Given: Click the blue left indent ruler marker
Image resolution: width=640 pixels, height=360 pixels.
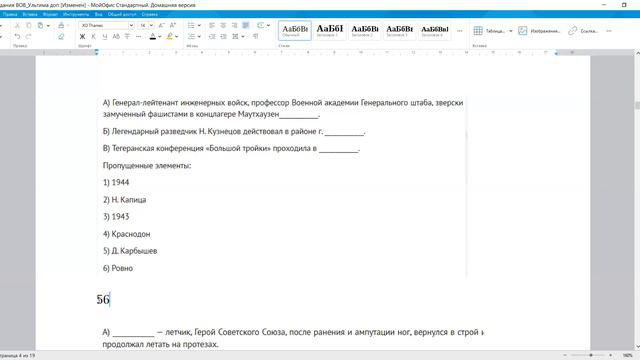Looking at the screenshot, I should pos(97,52).
